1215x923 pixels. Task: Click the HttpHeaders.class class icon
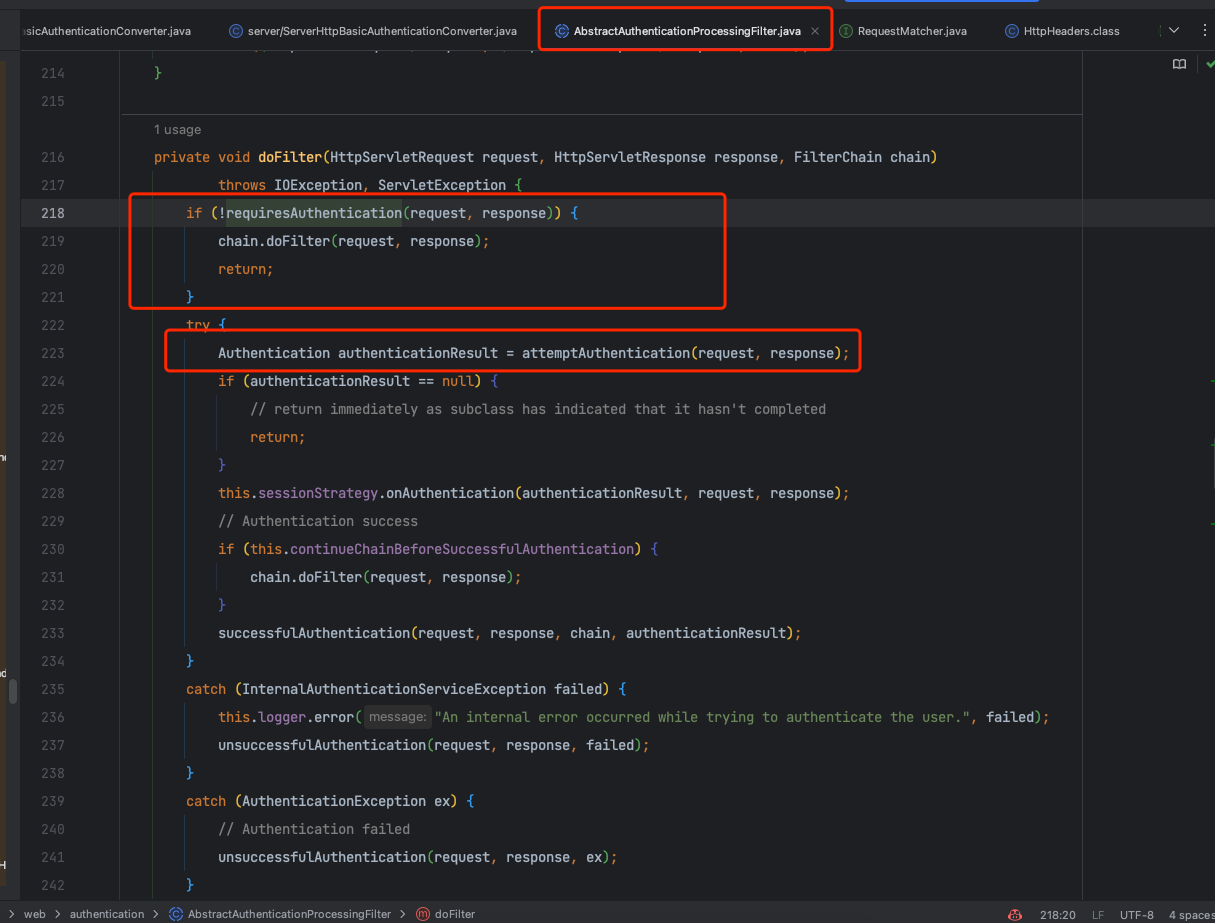(1012, 31)
